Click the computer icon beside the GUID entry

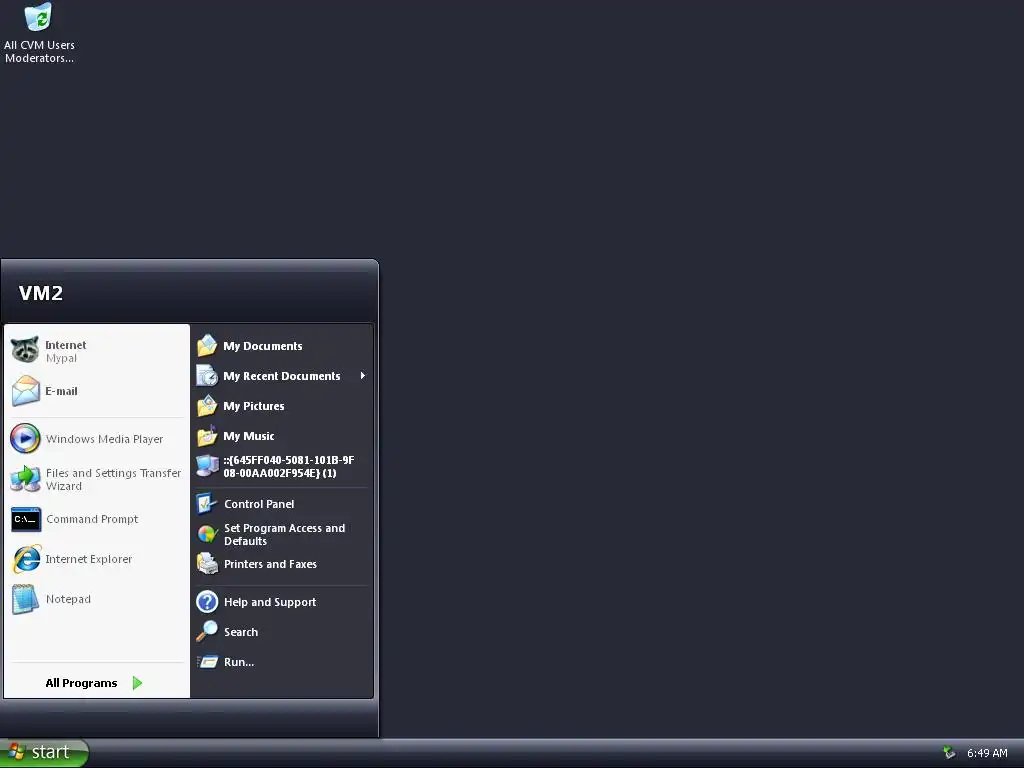207,466
